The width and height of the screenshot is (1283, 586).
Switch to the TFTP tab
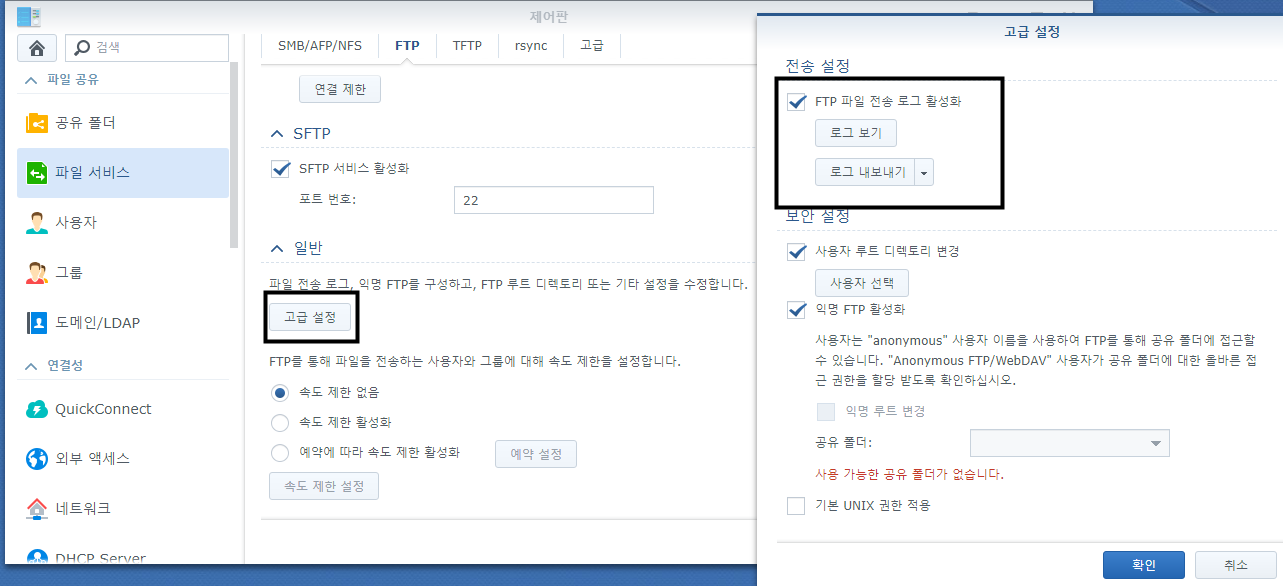[x=467, y=46]
